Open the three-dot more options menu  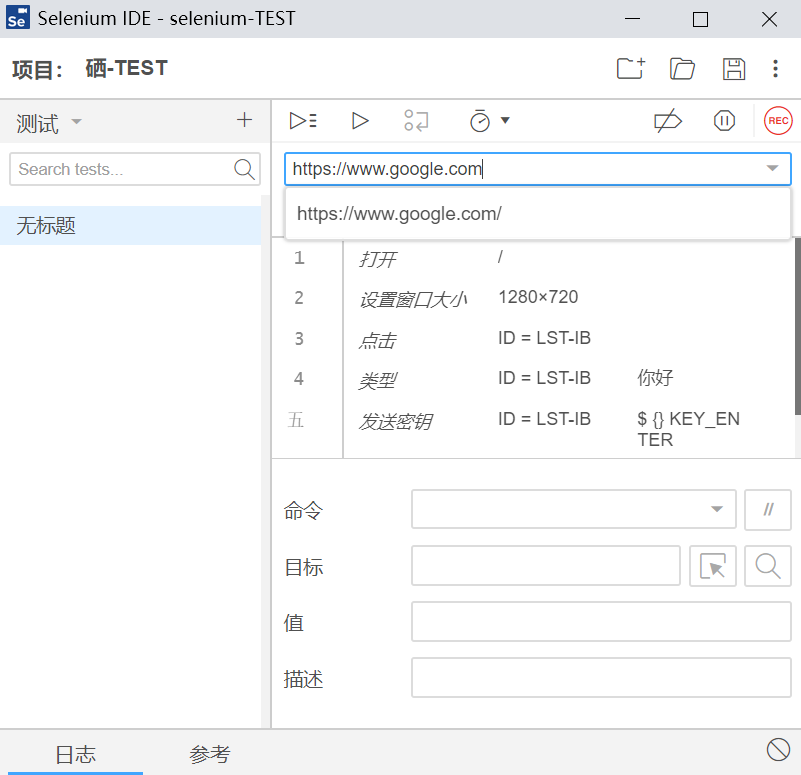tap(775, 69)
